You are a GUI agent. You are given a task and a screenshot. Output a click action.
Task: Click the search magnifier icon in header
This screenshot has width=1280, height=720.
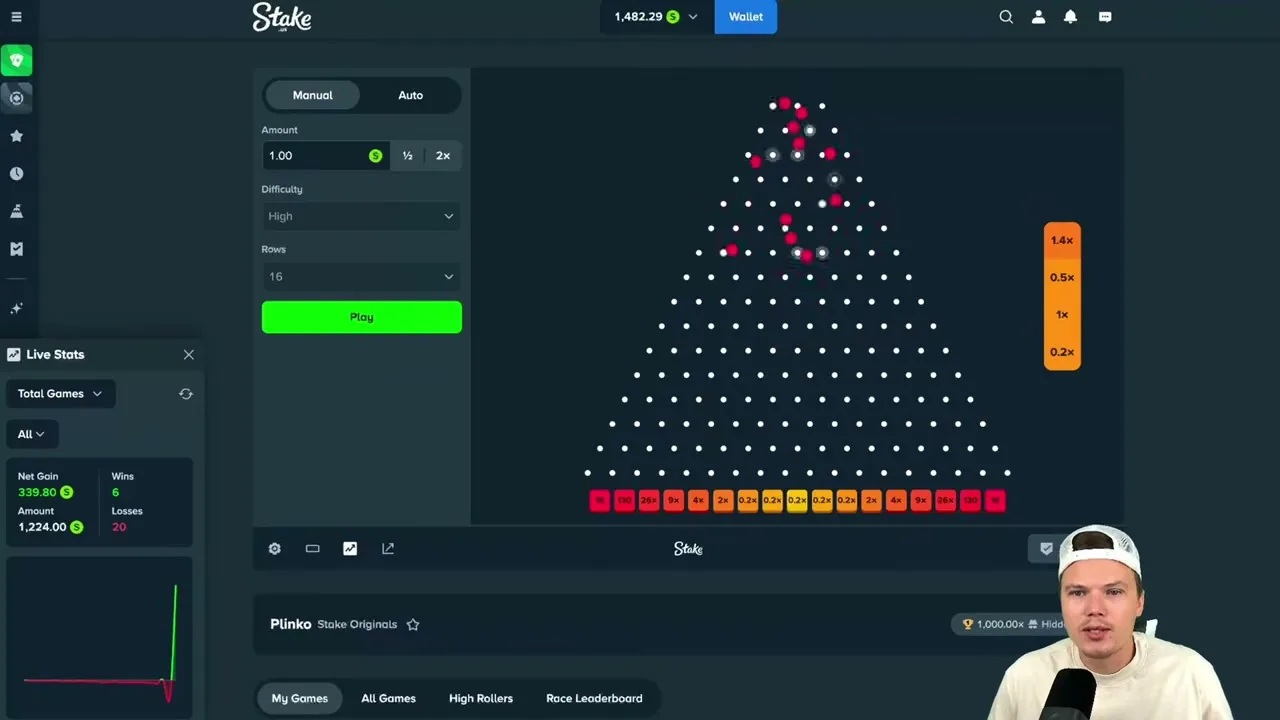pyautogui.click(x=1006, y=17)
